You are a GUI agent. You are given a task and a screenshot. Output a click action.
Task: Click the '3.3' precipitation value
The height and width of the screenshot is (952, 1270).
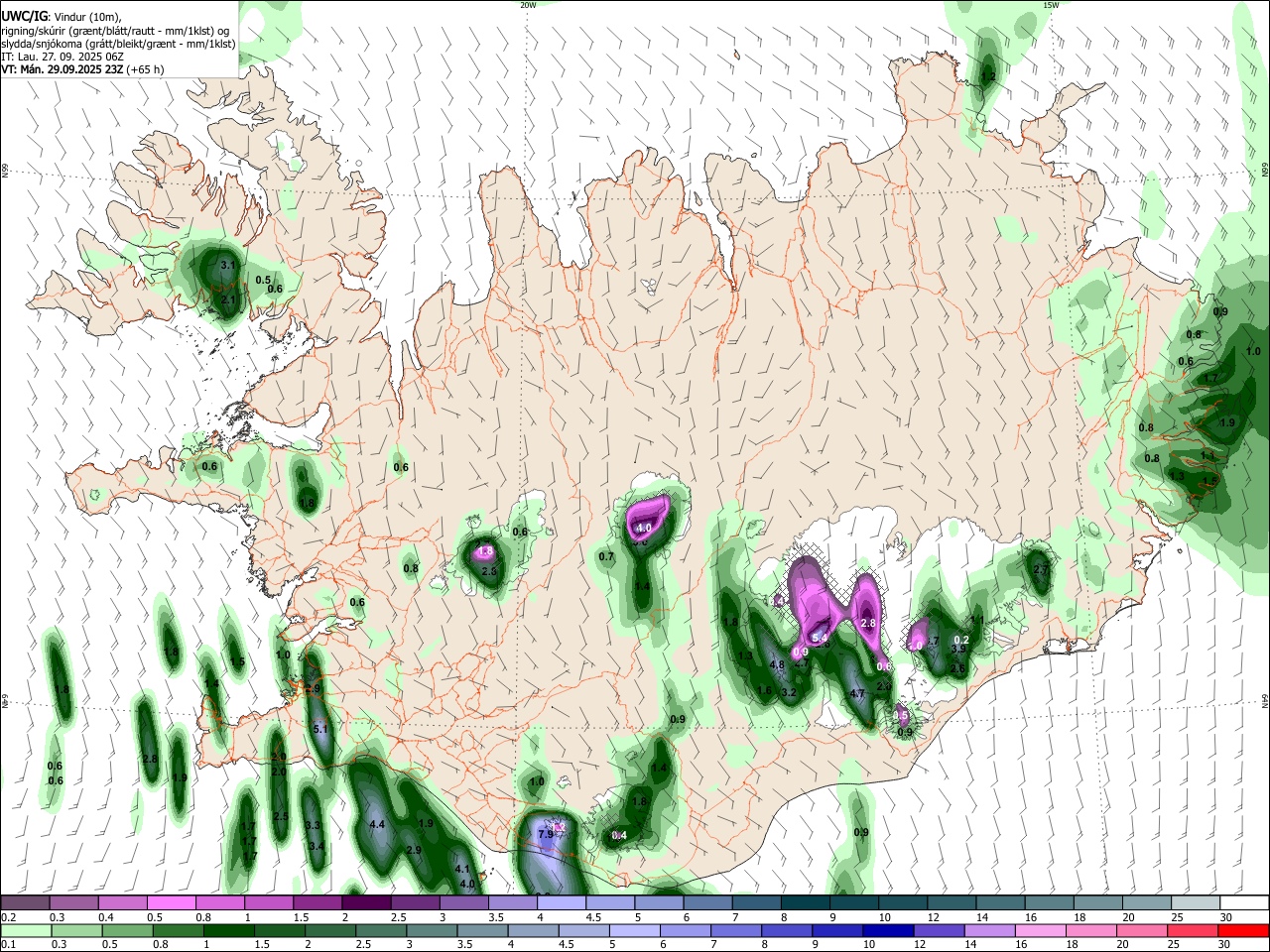point(313,825)
